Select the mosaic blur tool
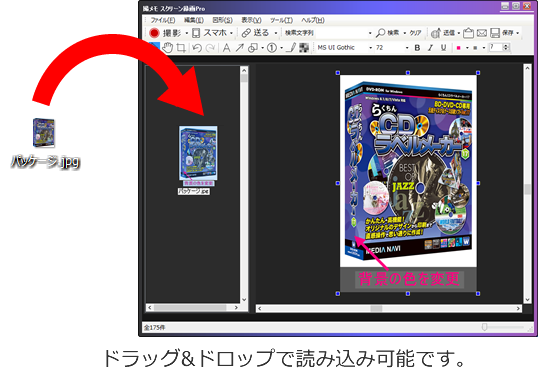 [304, 48]
